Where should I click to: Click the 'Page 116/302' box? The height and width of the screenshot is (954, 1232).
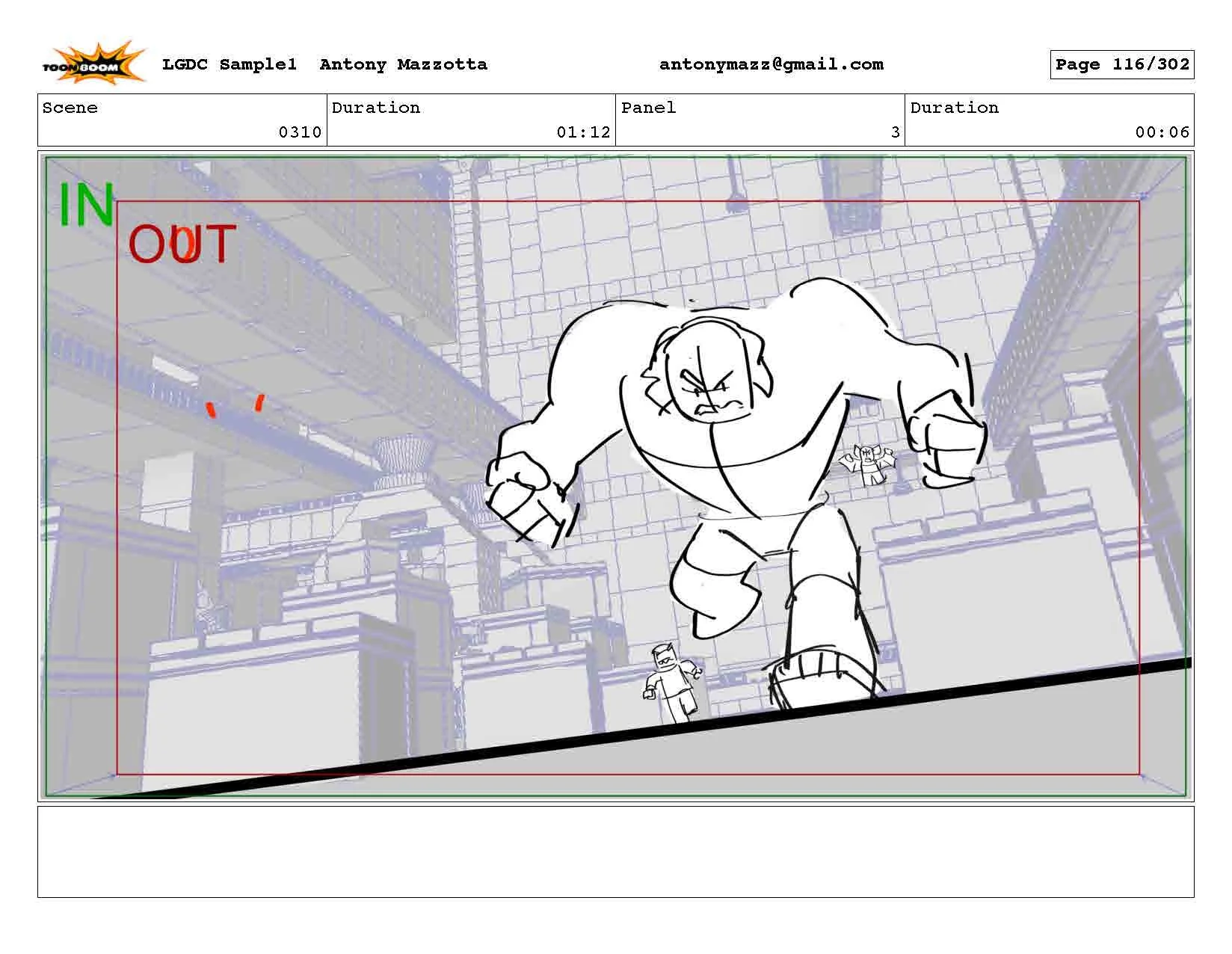point(1121,64)
